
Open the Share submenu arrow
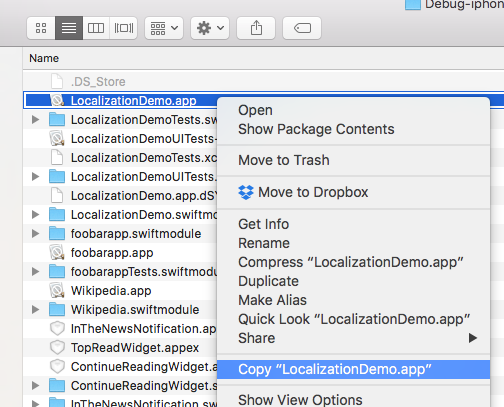point(472,338)
